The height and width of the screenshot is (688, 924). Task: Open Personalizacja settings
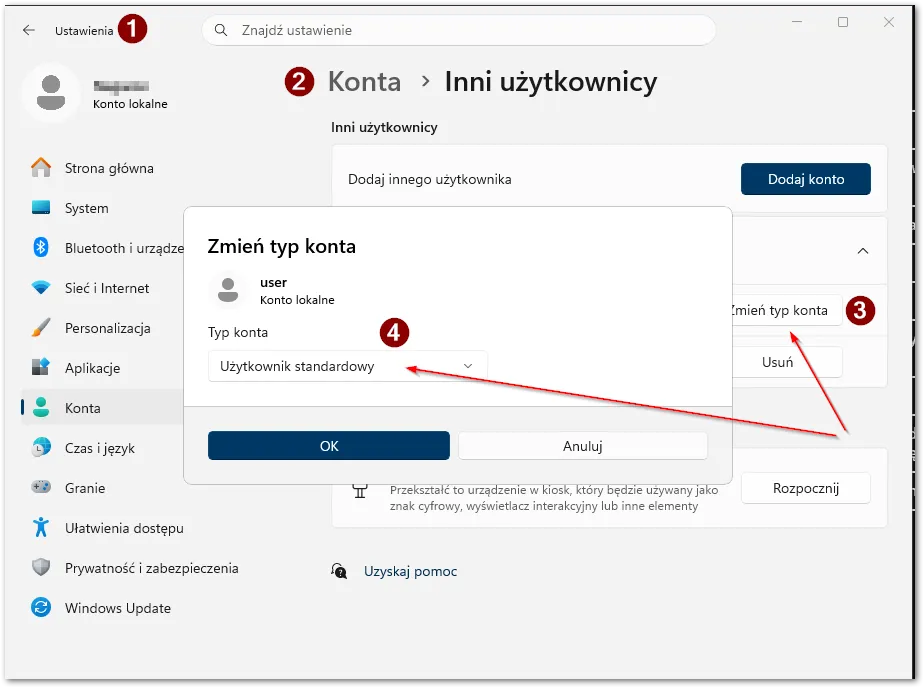(107, 329)
